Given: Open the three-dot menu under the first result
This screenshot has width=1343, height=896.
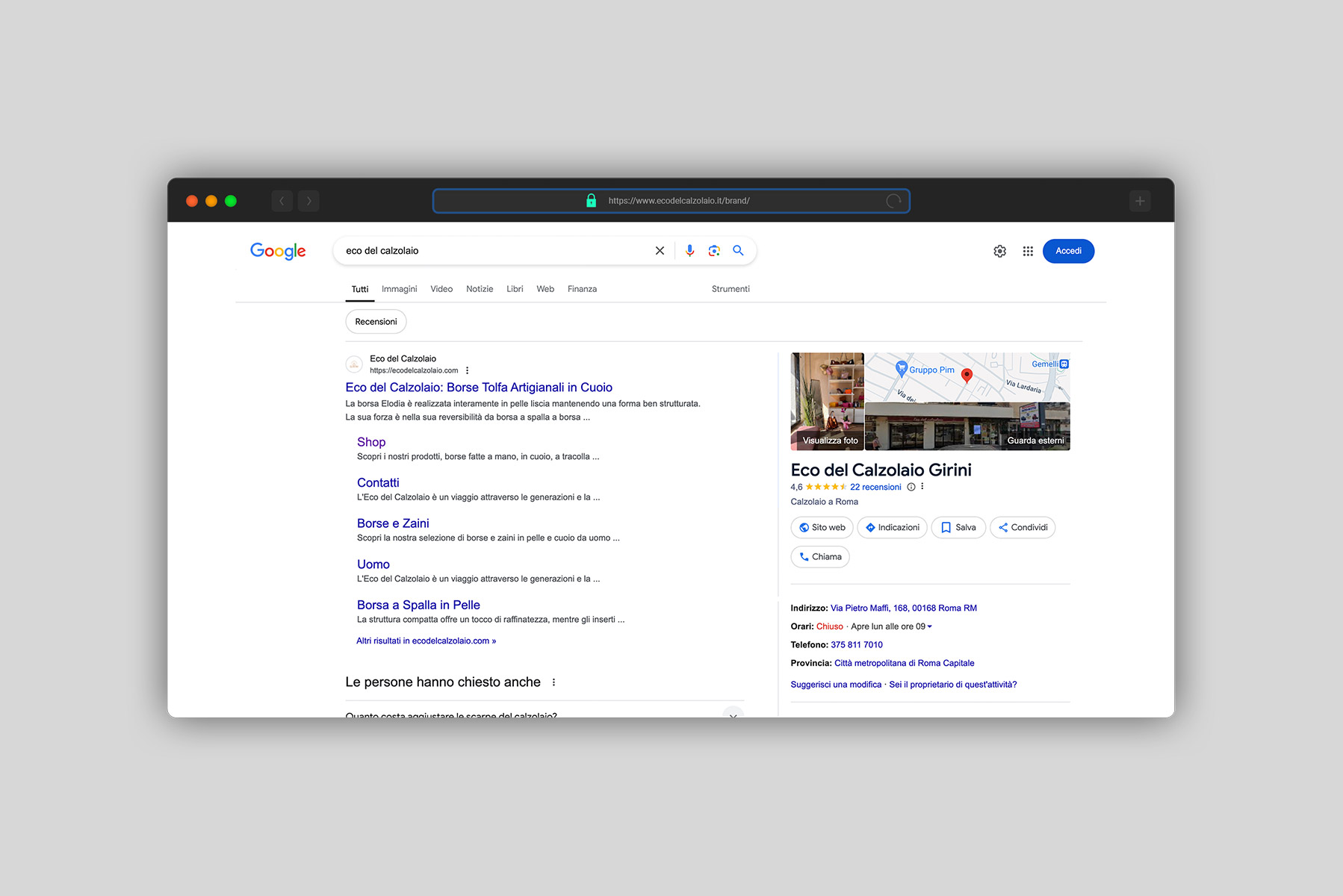Looking at the screenshot, I should (467, 370).
